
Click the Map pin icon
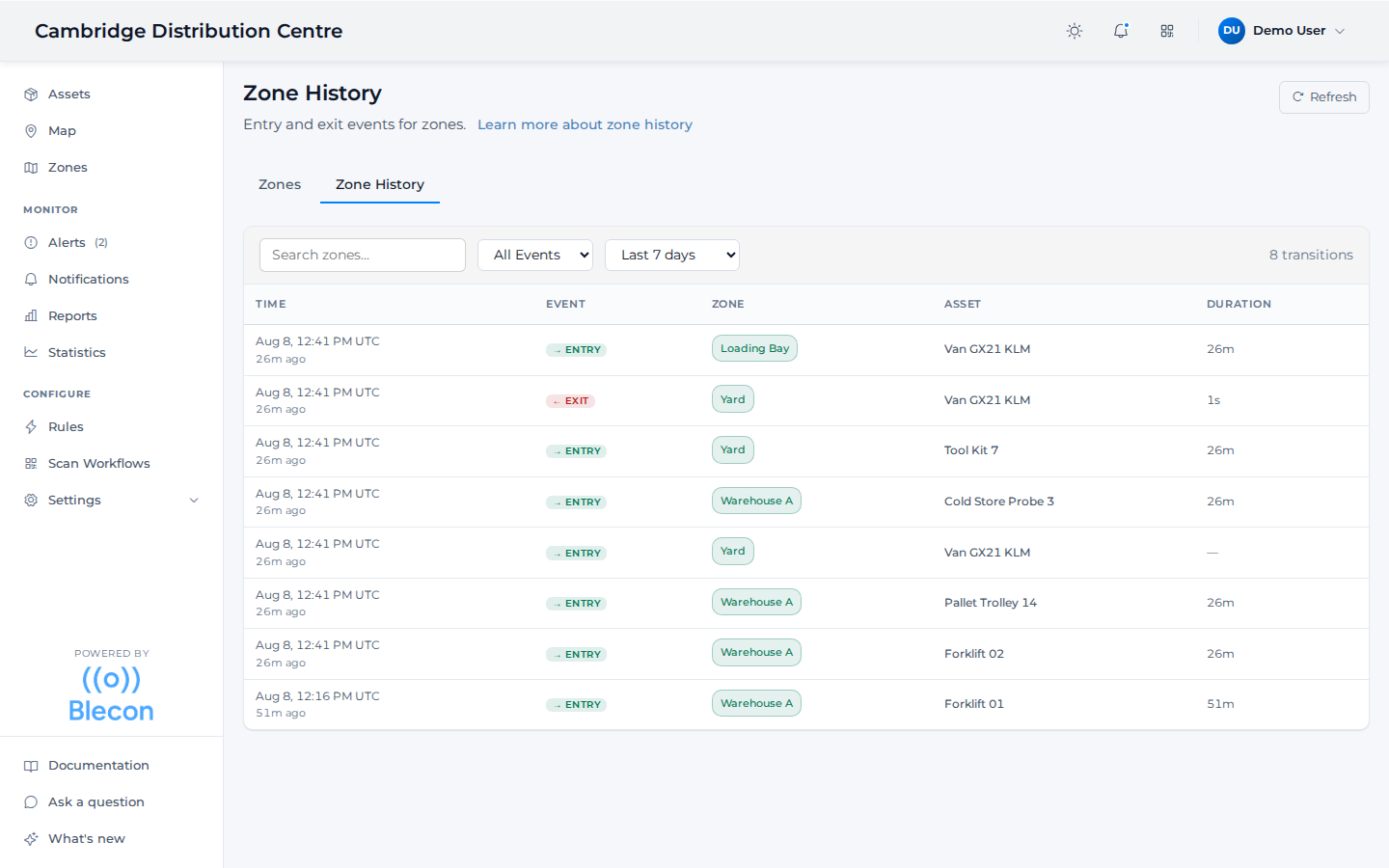click(x=31, y=130)
